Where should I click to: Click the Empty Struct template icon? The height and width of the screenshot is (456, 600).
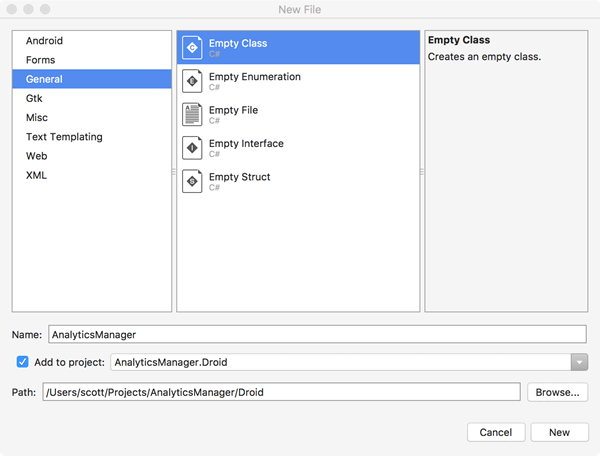[193, 182]
